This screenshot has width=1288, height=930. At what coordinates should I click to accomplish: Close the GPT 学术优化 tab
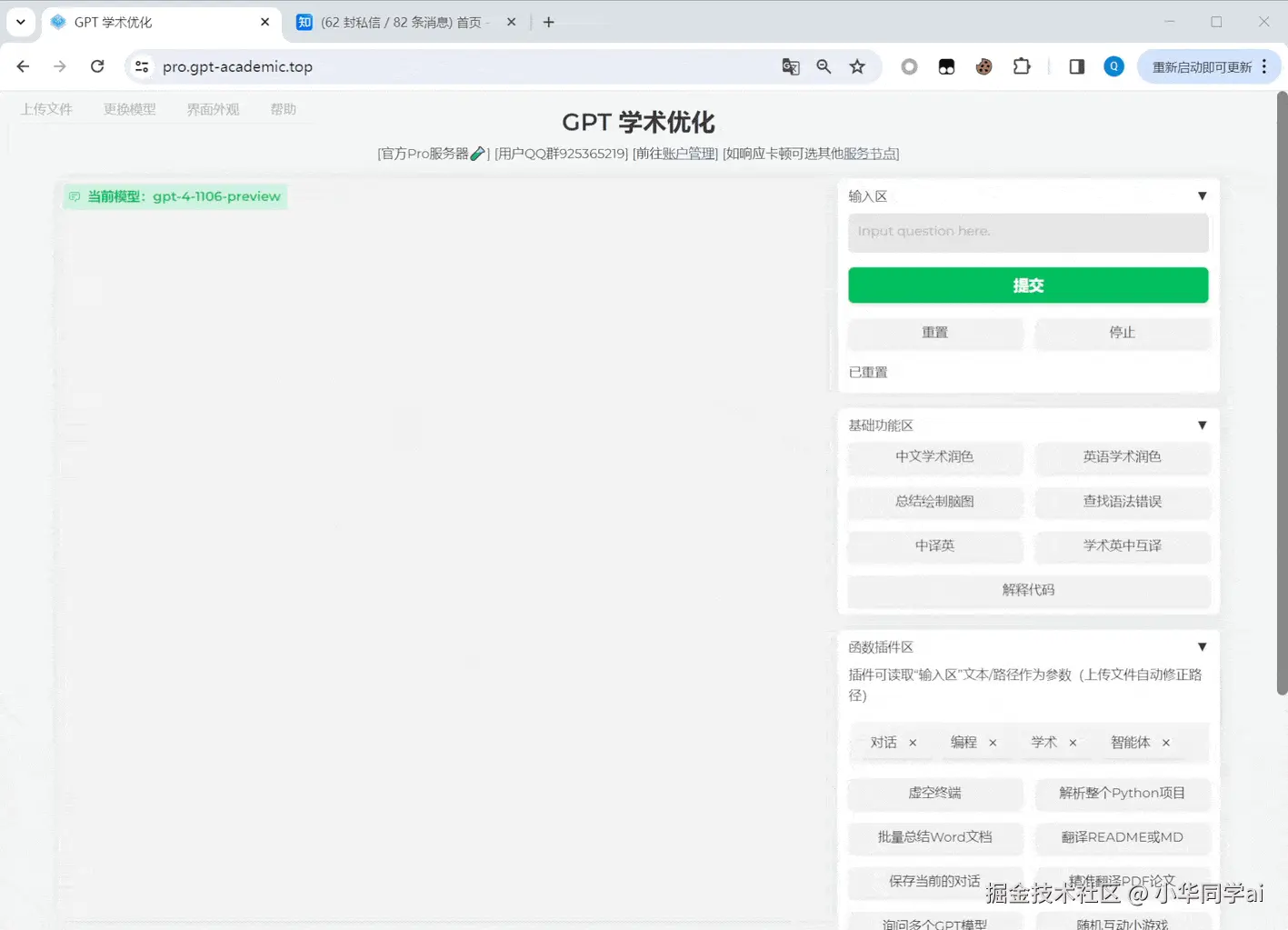(265, 22)
